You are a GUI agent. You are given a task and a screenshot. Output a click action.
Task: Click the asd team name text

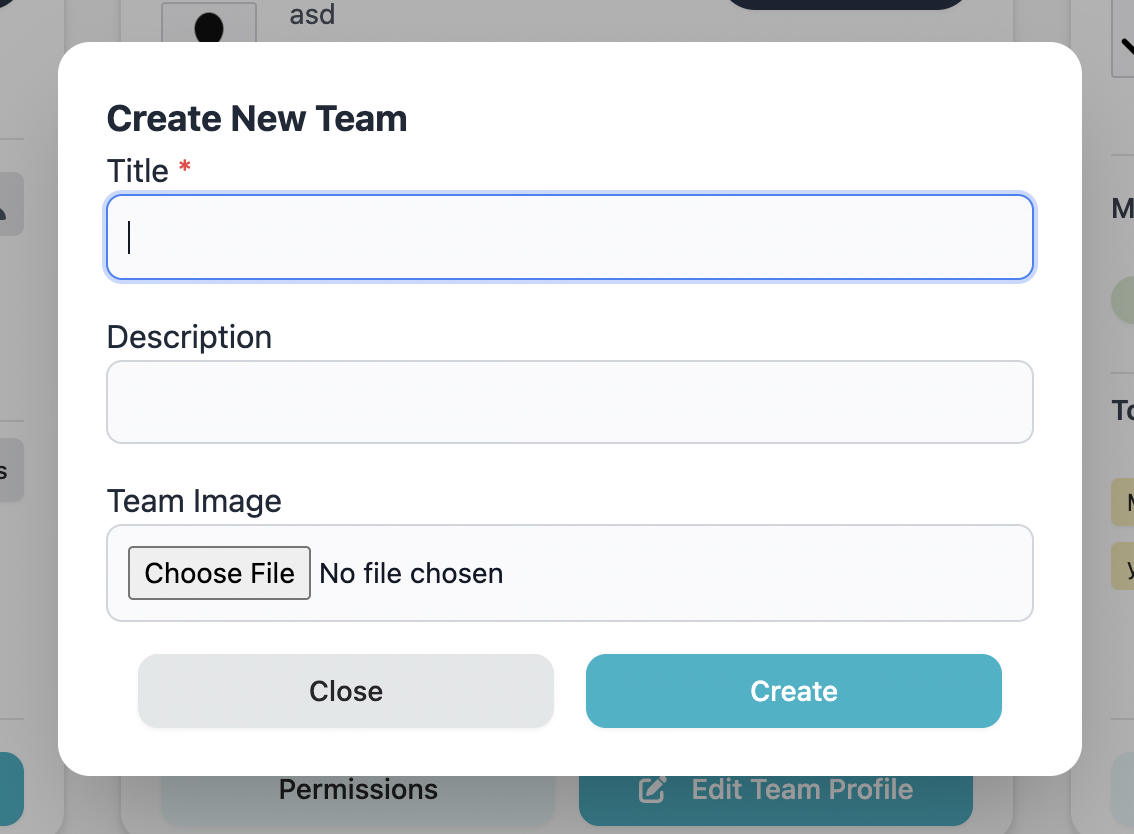(x=312, y=15)
